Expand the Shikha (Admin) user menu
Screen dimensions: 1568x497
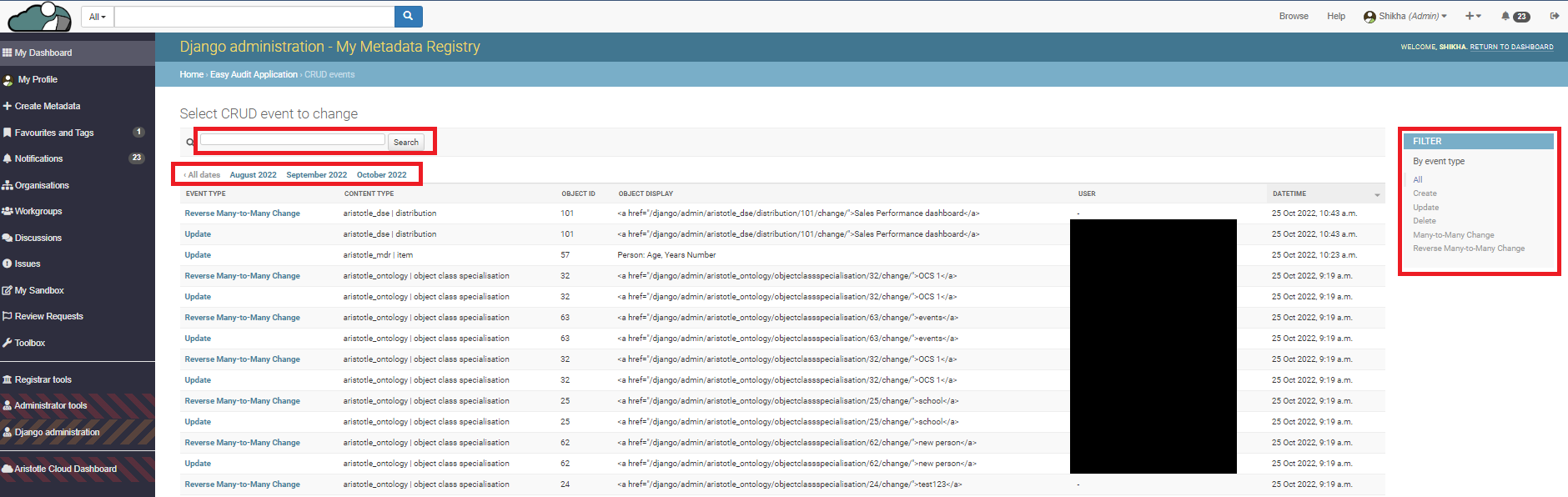point(1405,16)
